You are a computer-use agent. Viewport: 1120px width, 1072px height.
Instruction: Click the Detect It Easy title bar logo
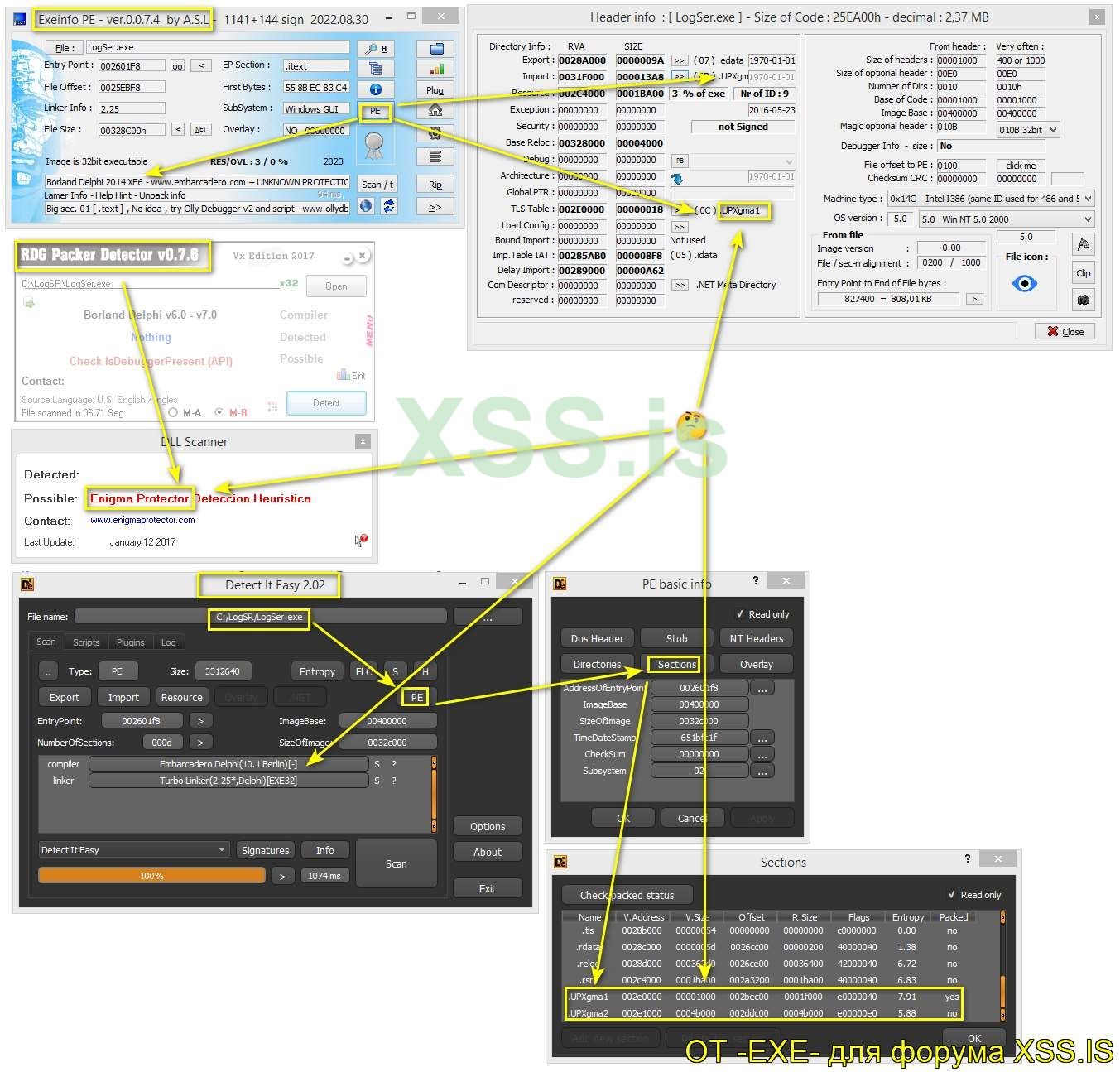(x=27, y=584)
